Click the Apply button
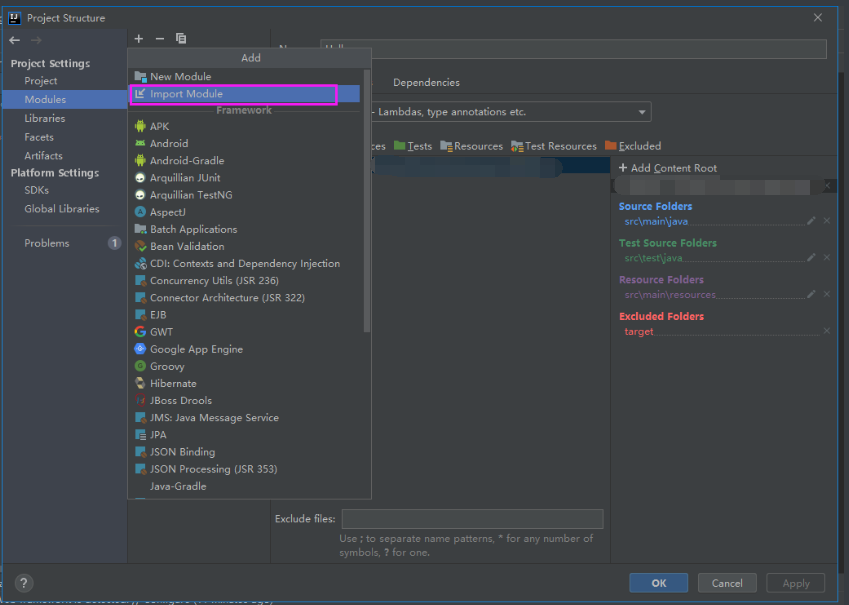849x605 pixels. pyautogui.click(x=796, y=583)
